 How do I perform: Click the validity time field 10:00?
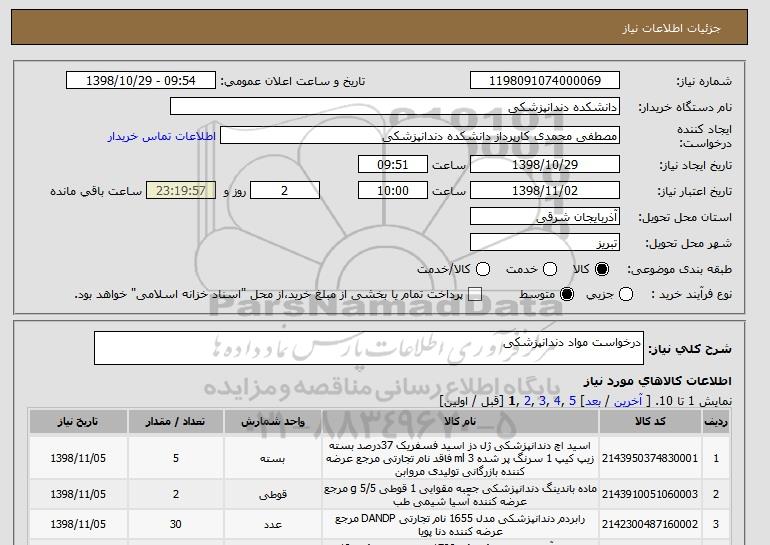[x=393, y=191]
